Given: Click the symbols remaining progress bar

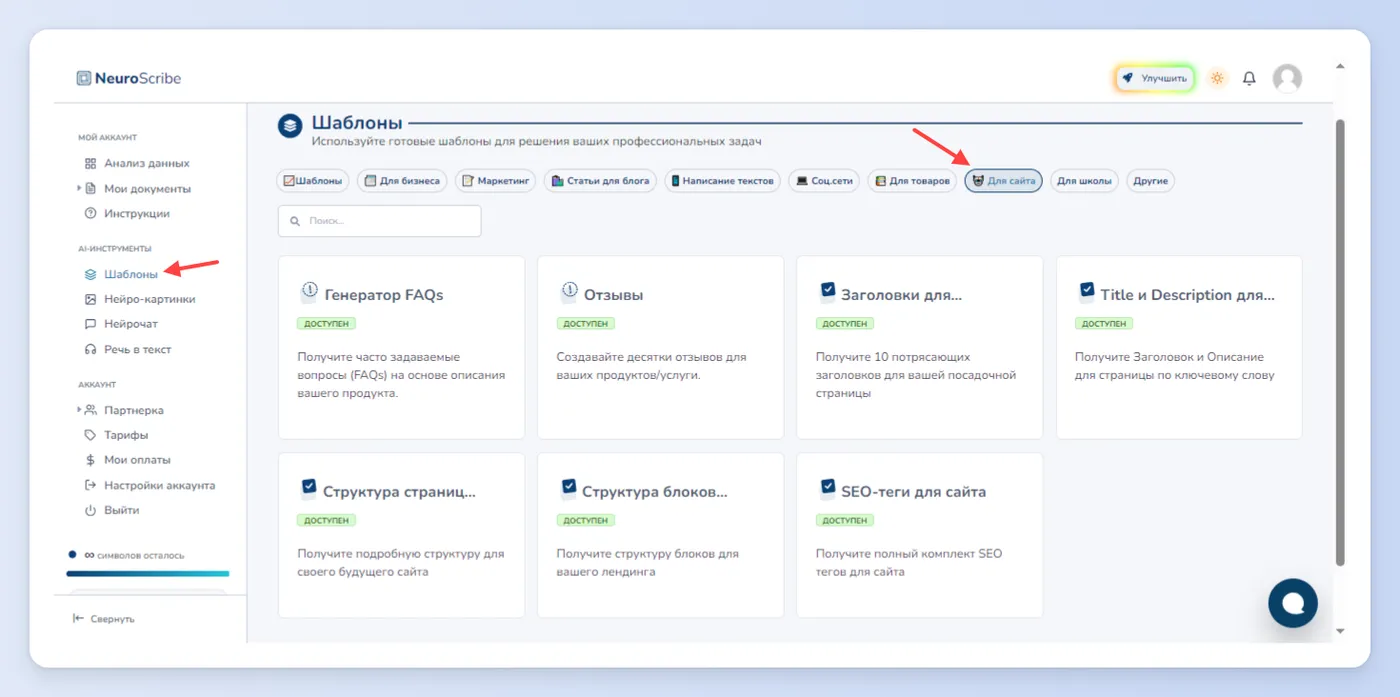Looking at the screenshot, I should 148,574.
